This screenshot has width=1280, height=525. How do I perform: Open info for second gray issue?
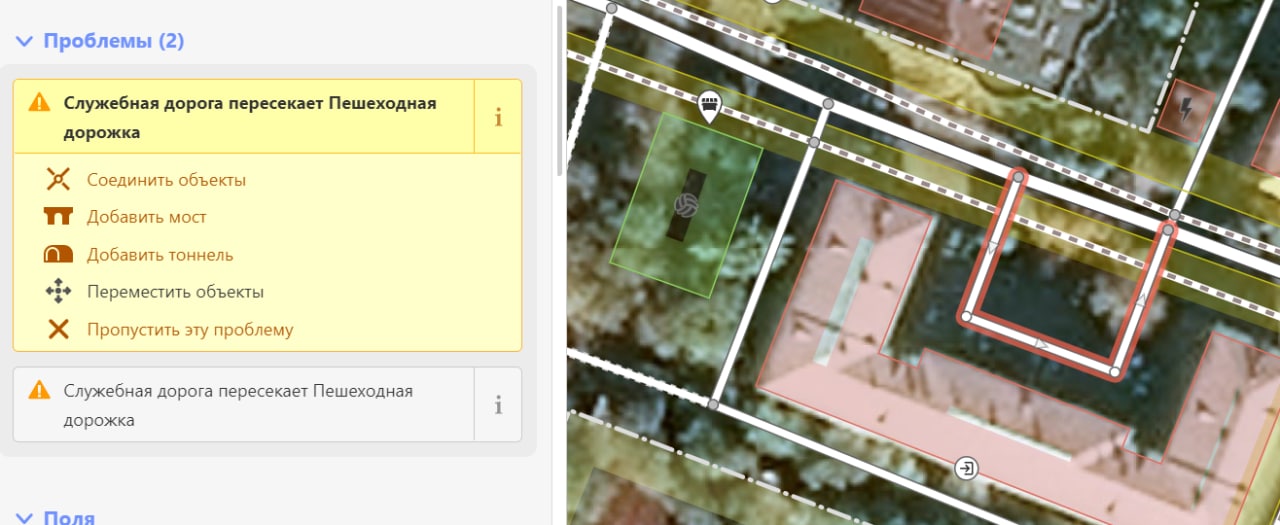498,405
